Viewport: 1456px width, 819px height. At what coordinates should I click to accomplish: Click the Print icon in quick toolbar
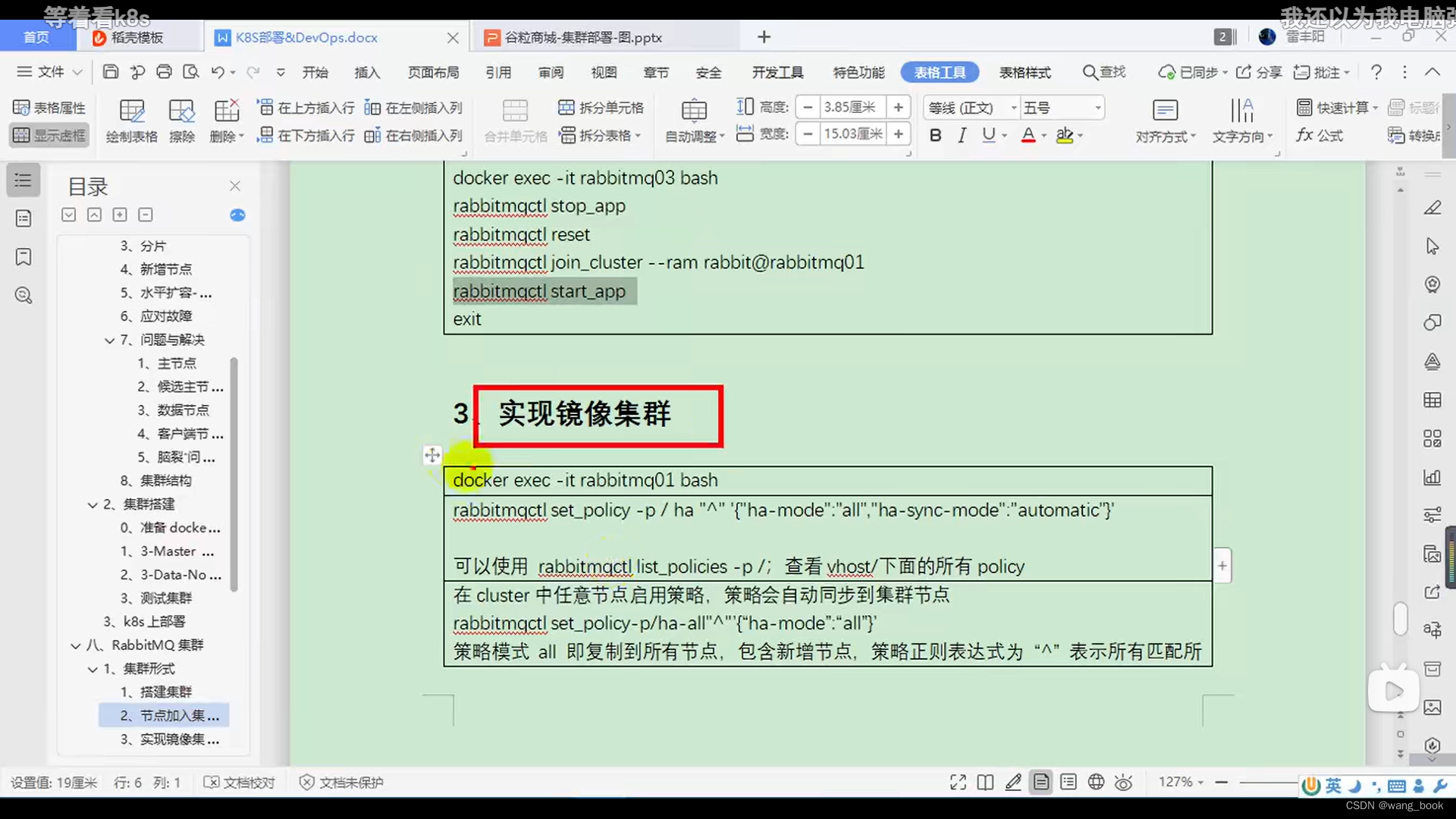pyautogui.click(x=164, y=72)
